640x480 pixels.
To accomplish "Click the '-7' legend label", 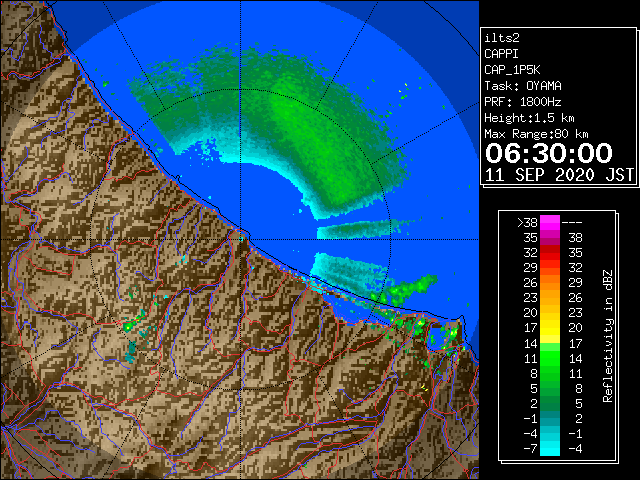I will (530, 448).
